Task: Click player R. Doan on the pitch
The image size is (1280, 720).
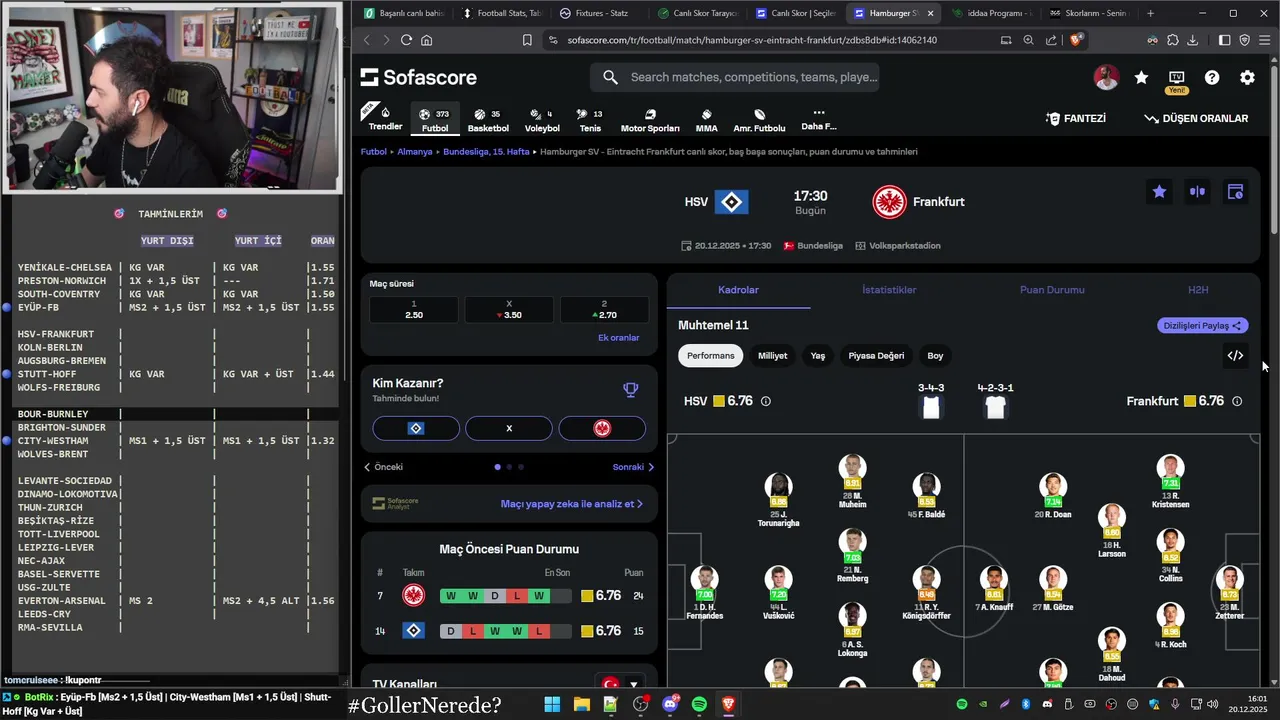Action: pos(1052,497)
